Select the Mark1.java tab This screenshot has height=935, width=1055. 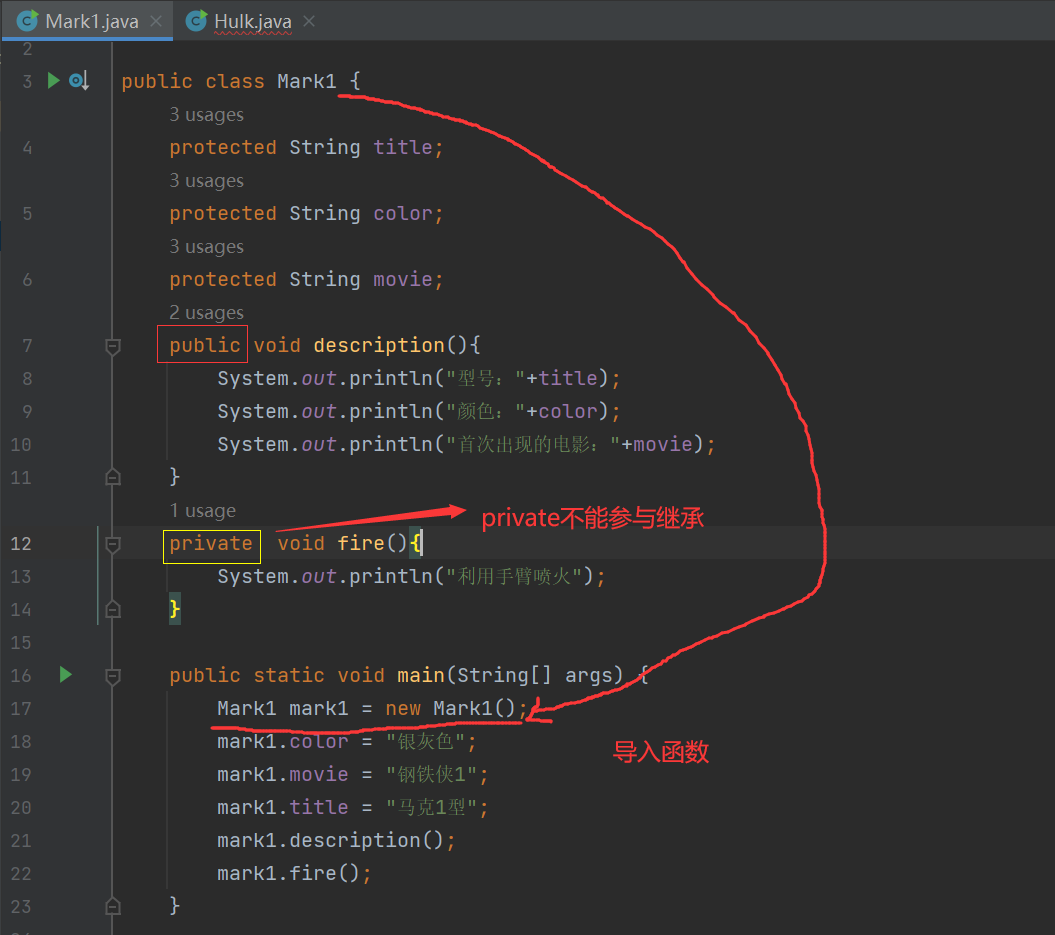coord(90,21)
